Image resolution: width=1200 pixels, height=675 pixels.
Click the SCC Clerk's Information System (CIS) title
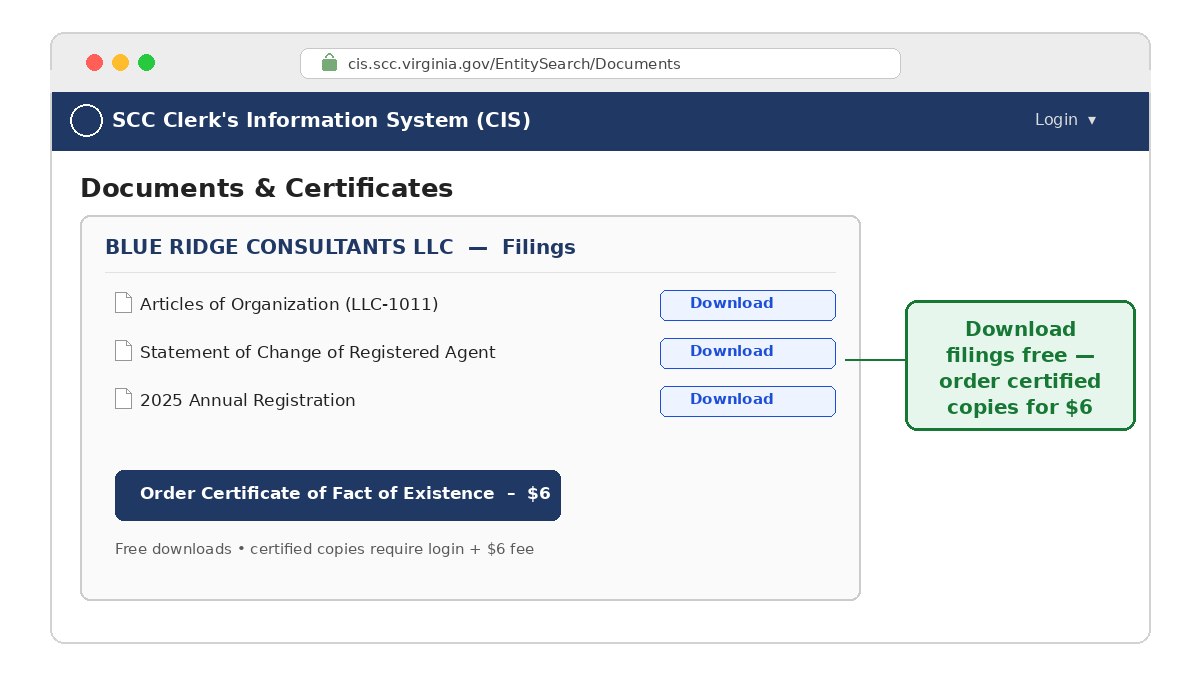tap(321, 120)
